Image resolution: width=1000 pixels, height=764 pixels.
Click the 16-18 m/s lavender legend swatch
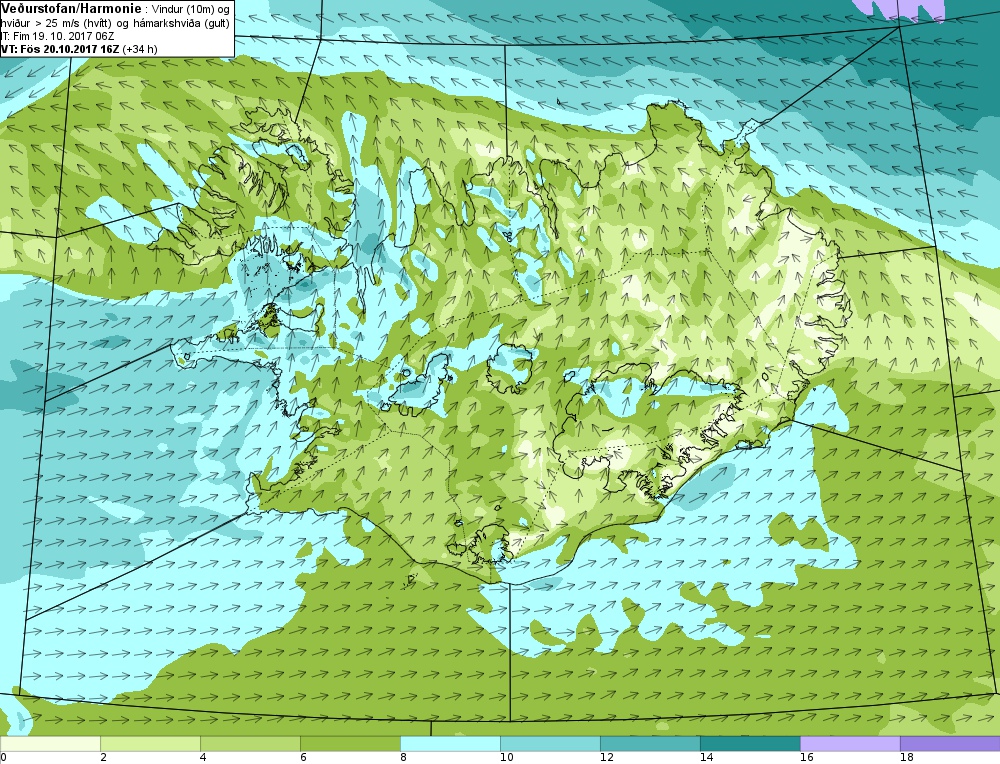coord(850,744)
